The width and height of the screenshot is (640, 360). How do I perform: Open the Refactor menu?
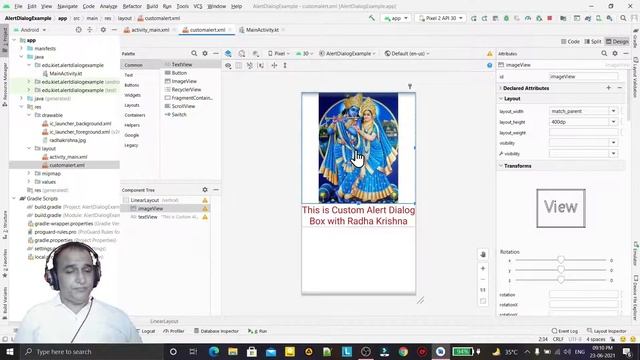coord(132,6)
